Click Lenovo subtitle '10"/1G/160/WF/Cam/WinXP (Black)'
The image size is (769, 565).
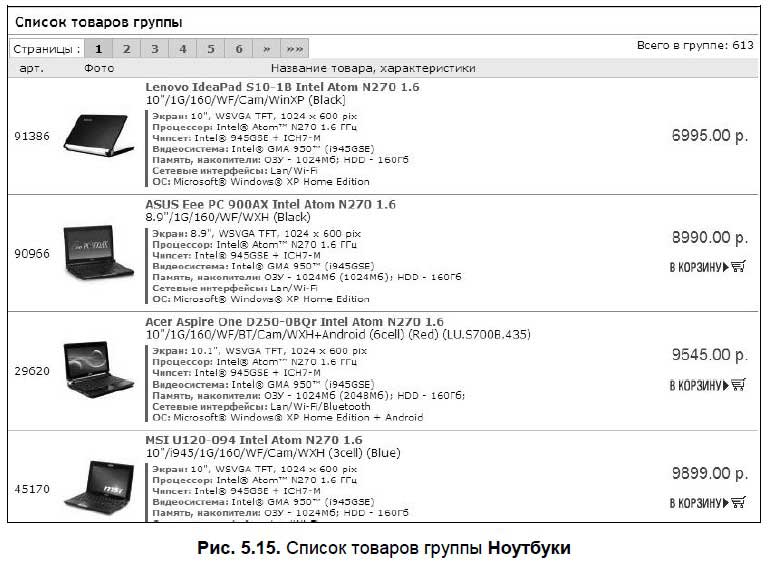click(246, 100)
